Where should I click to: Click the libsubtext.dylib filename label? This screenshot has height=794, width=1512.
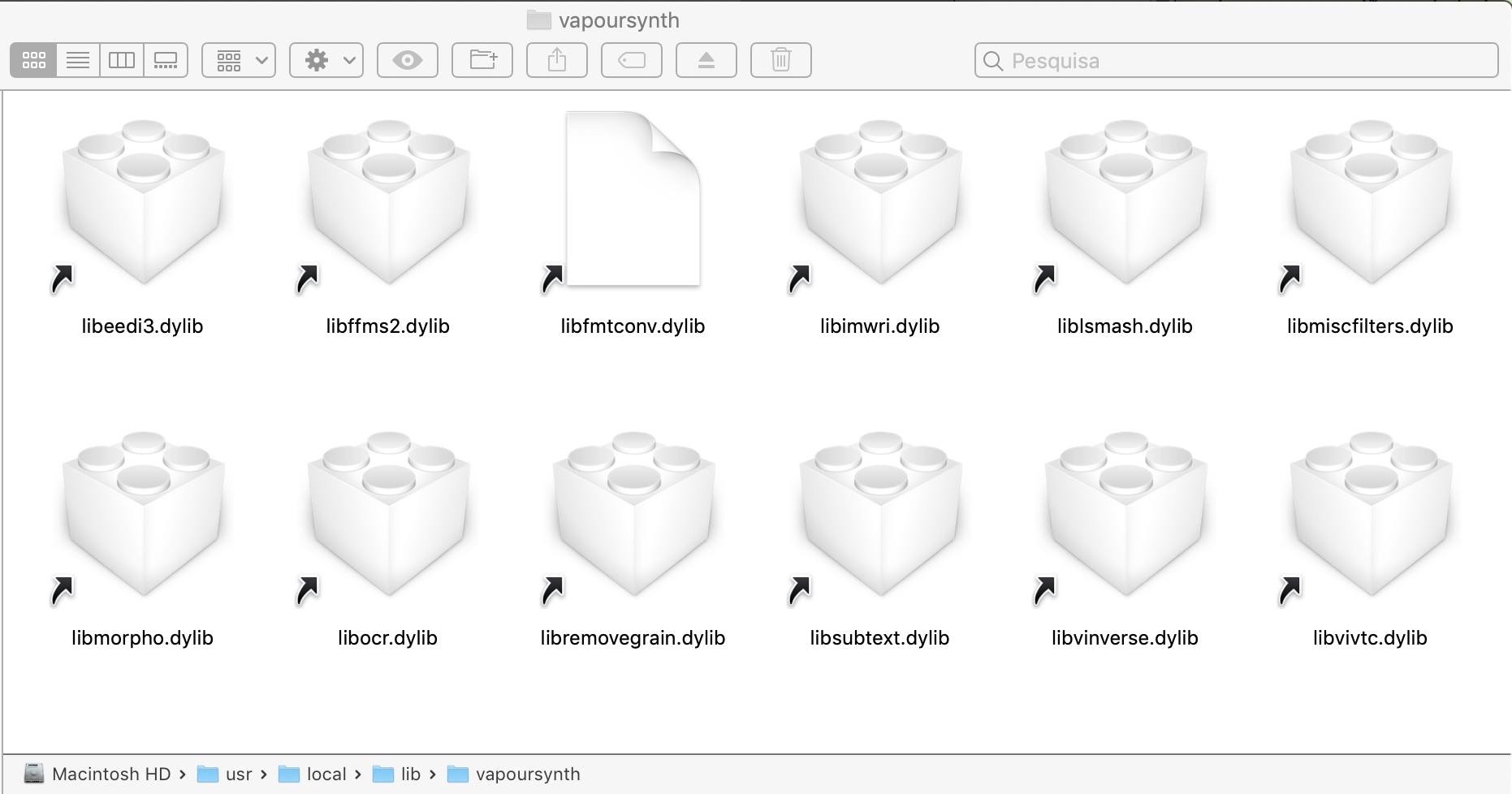(880, 638)
